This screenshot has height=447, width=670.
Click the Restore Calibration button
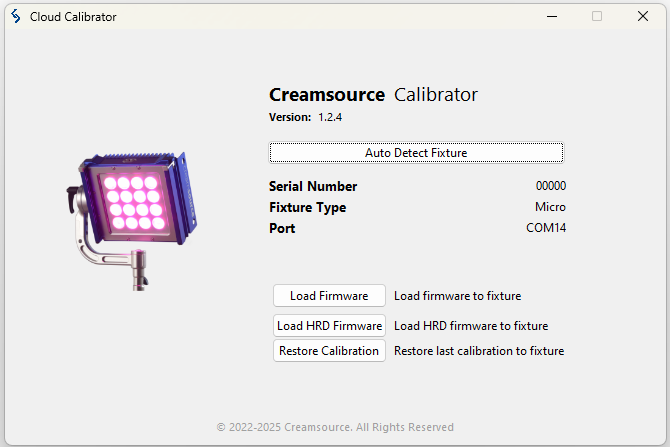coord(329,351)
